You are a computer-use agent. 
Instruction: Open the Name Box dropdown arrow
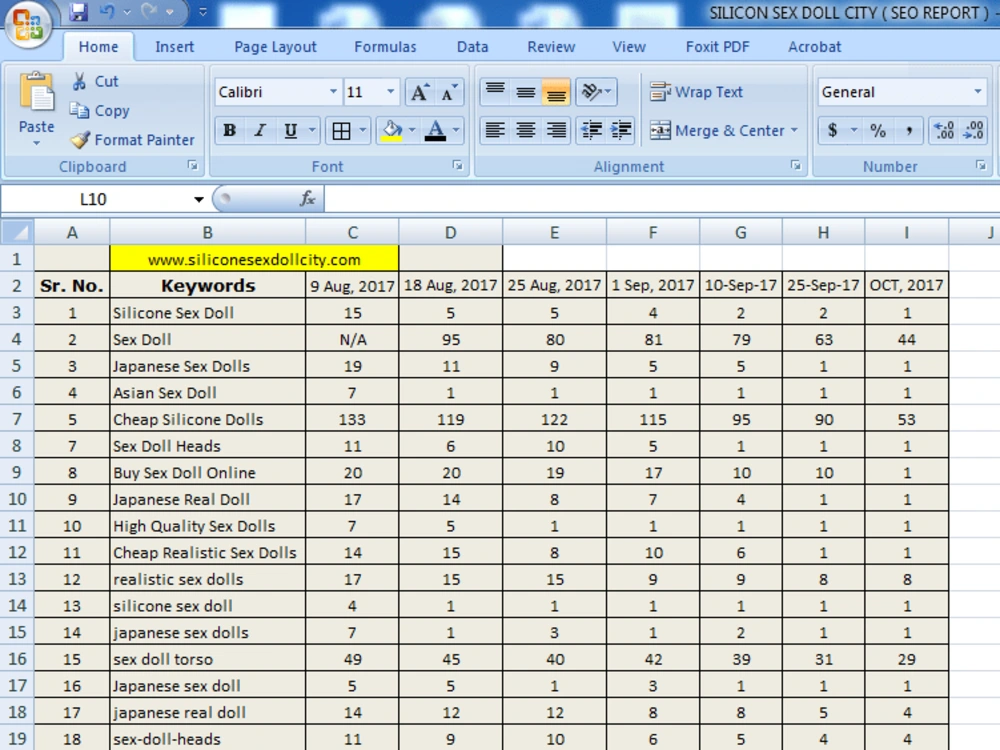click(x=198, y=200)
